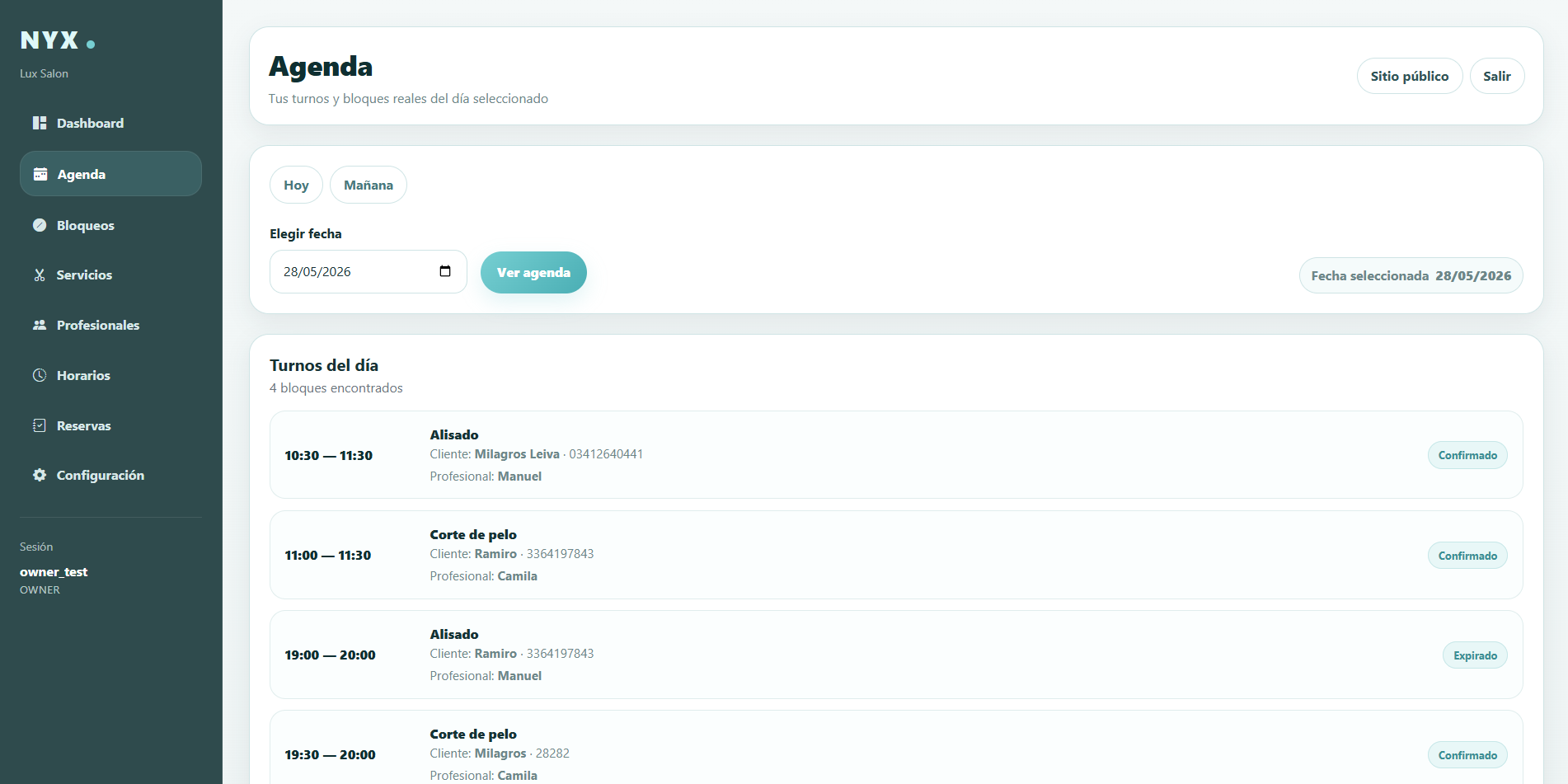Viewport: 1568px width, 784px height.
Task: Click Confirmado badge for 11:00 Corte de pelo
Action: click(1467, 556)
